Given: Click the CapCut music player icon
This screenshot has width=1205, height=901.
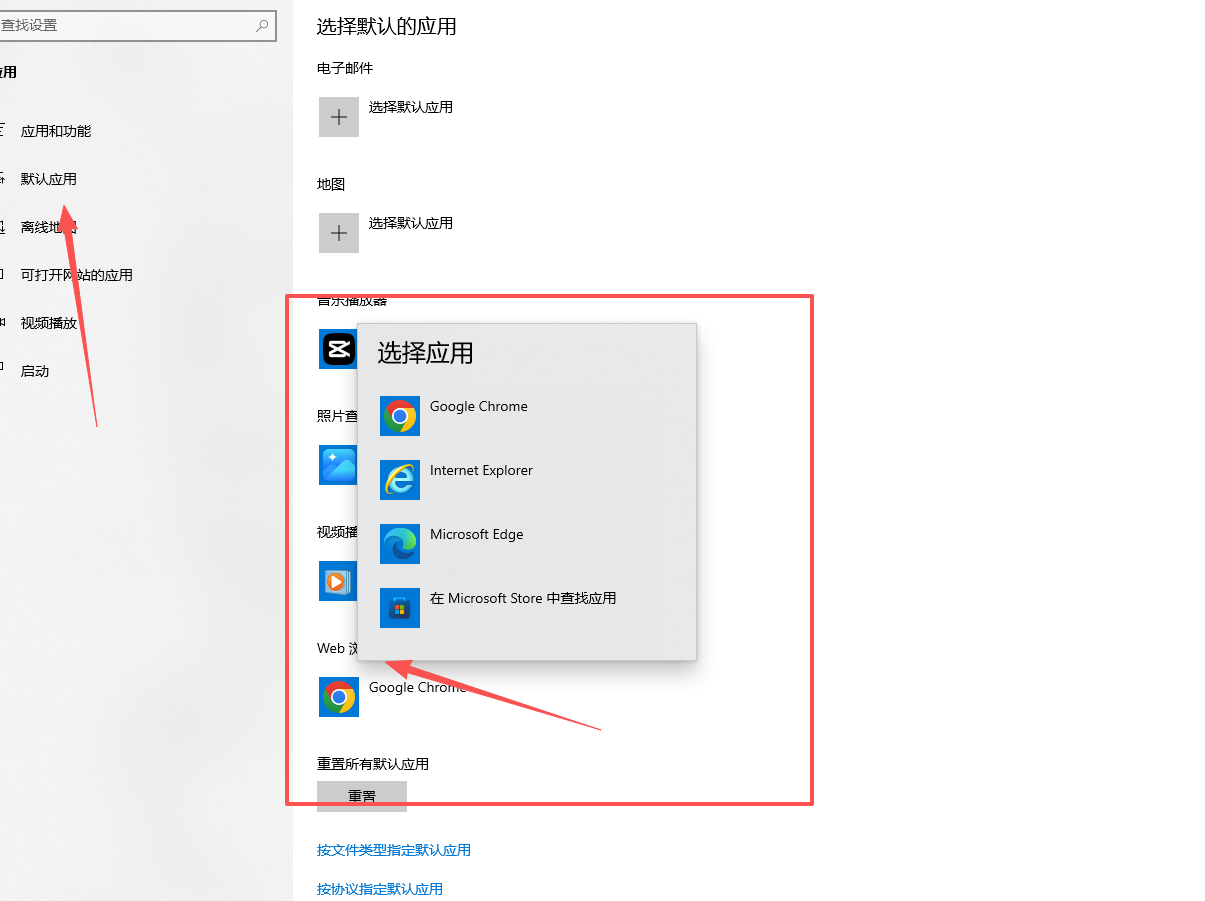Looking at the screenshot, I should 338,349.
